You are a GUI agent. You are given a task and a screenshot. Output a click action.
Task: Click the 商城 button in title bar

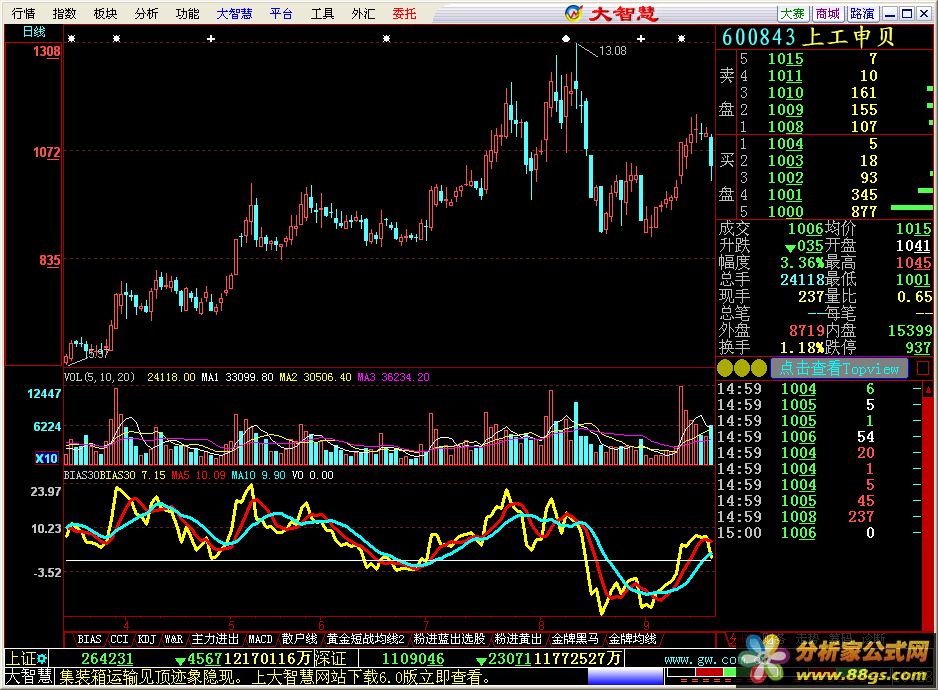[x=828, y=13]
